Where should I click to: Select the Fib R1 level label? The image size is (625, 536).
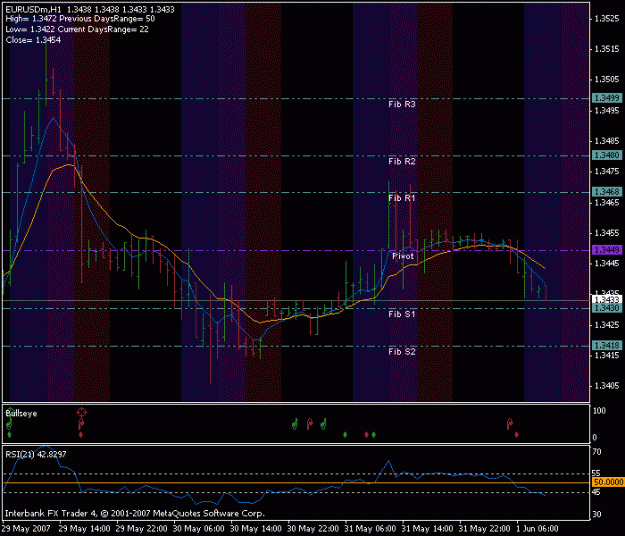point(402,198)
